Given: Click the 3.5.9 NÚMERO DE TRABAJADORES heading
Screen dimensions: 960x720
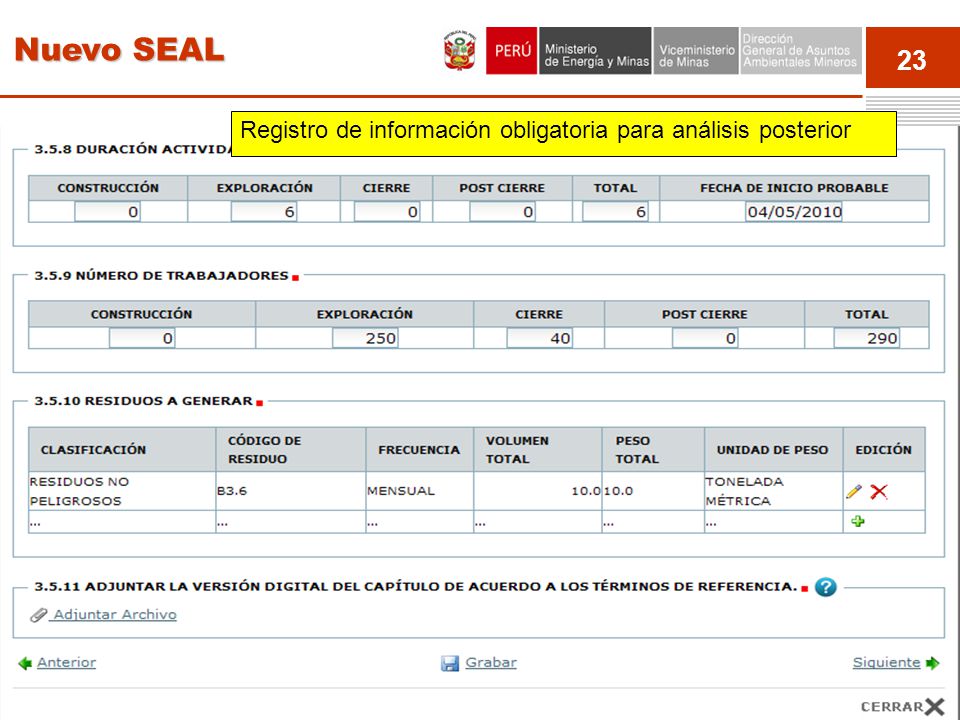Looking at the screenshot, I should tap(162, 276).
